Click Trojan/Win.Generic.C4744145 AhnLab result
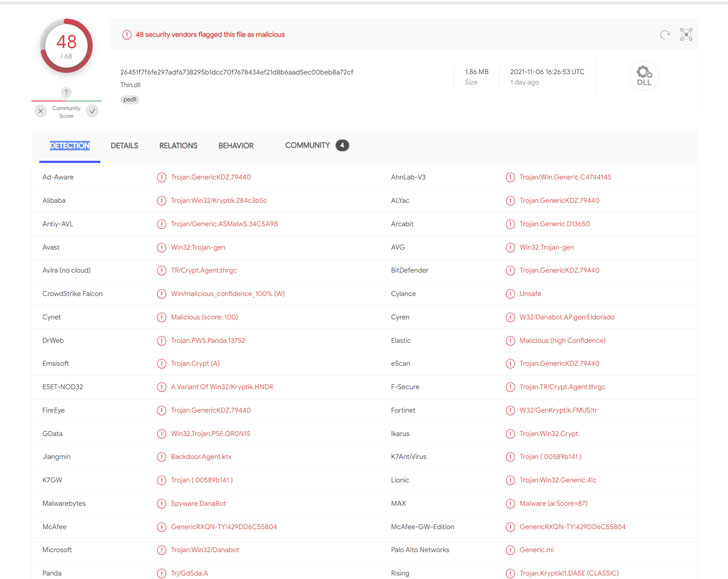This screenshot has height=579, width=728. click(565, 177)
